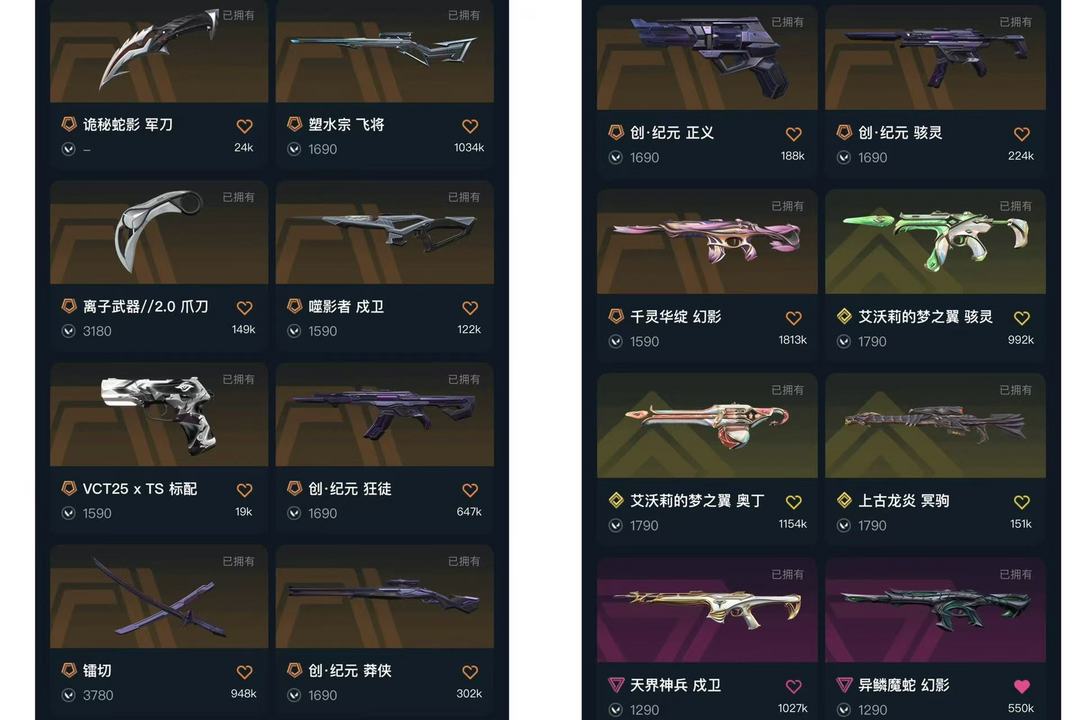1080x720 pixels.
Task: Unfavorite the 异鳞魔蛇 幻影 pink heart
Action: coord(1021,686)
